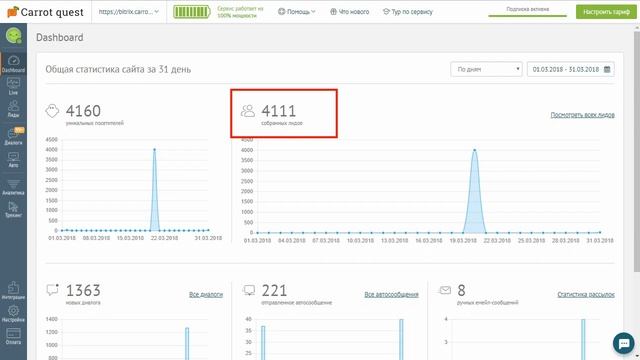Click the Dashboard page heading
The height and width of the screenshot is (360, 640).
click(60, 38)
